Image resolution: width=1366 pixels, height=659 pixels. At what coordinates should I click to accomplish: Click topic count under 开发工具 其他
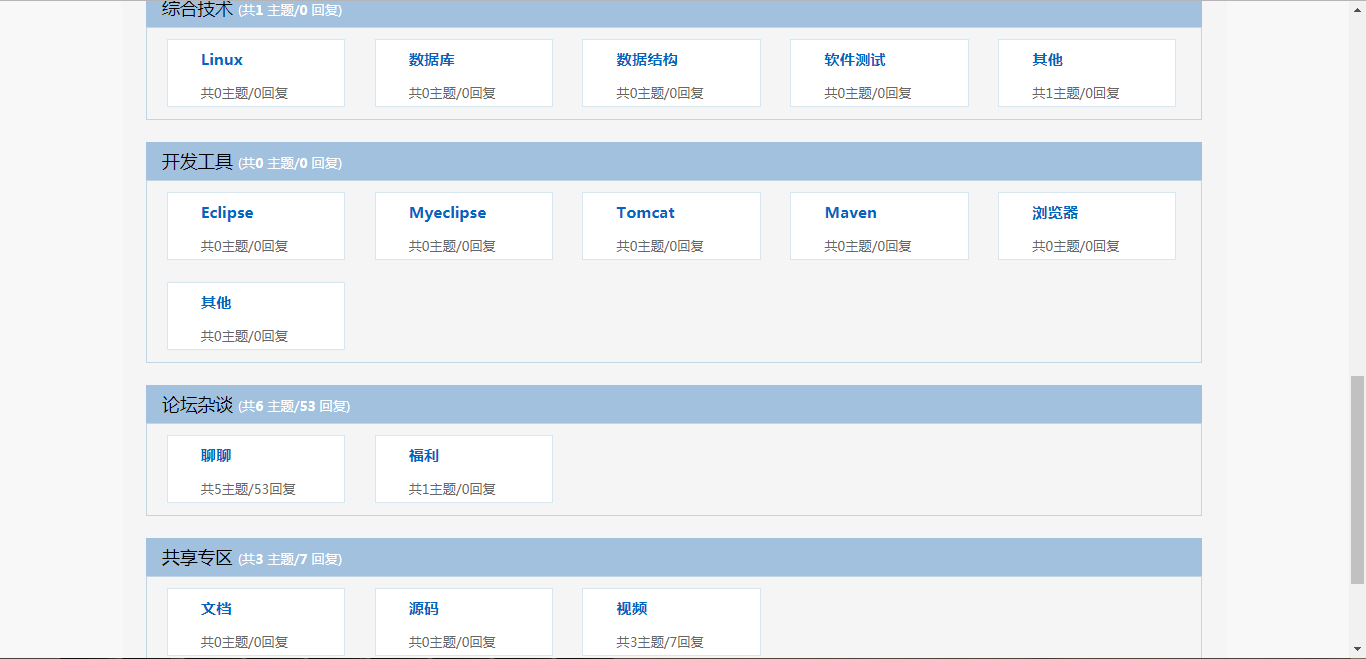pyautogui.click(x=244, y=336)
